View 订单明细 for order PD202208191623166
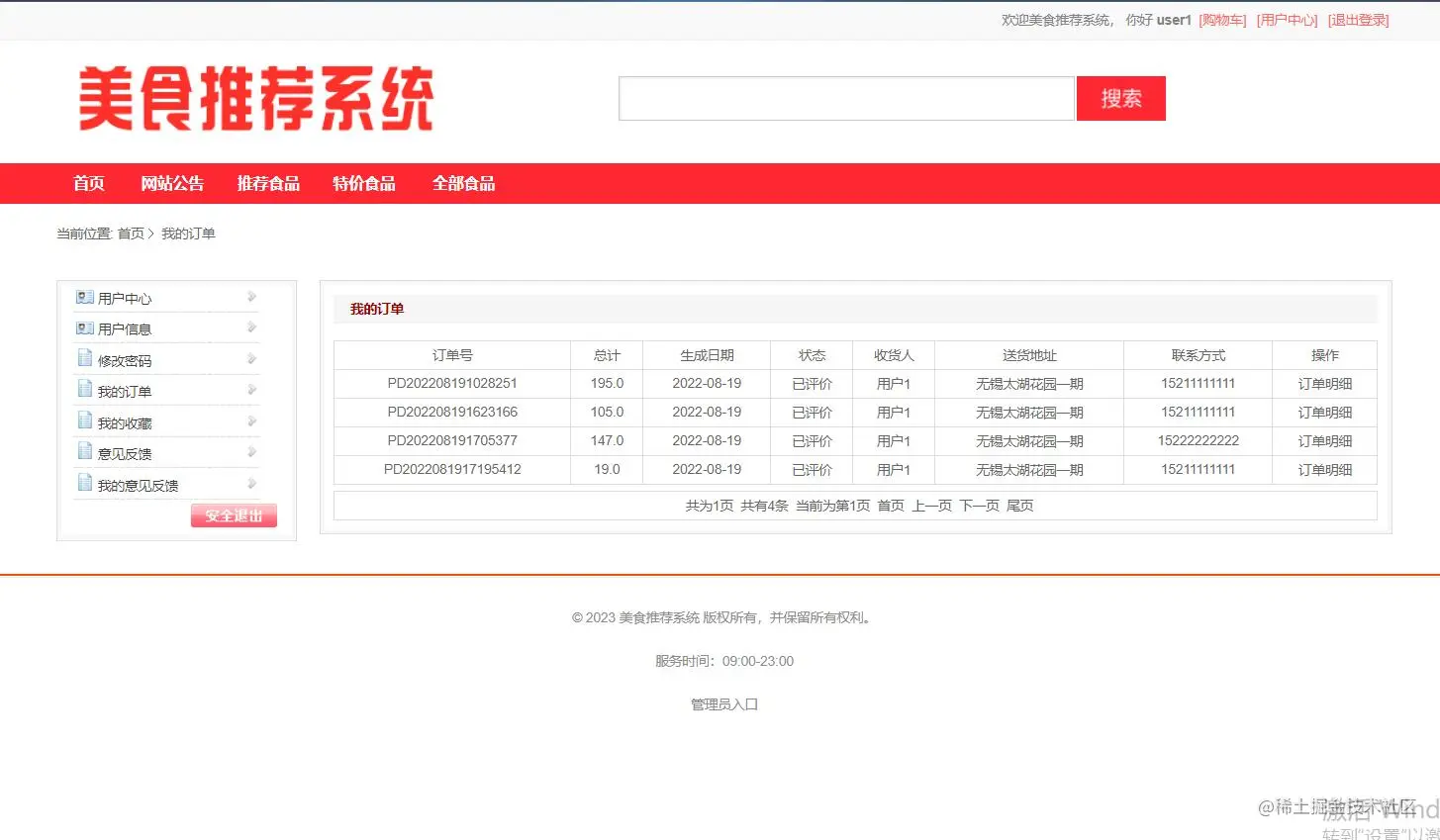Screen dimensions: 1440x840 1324,413
